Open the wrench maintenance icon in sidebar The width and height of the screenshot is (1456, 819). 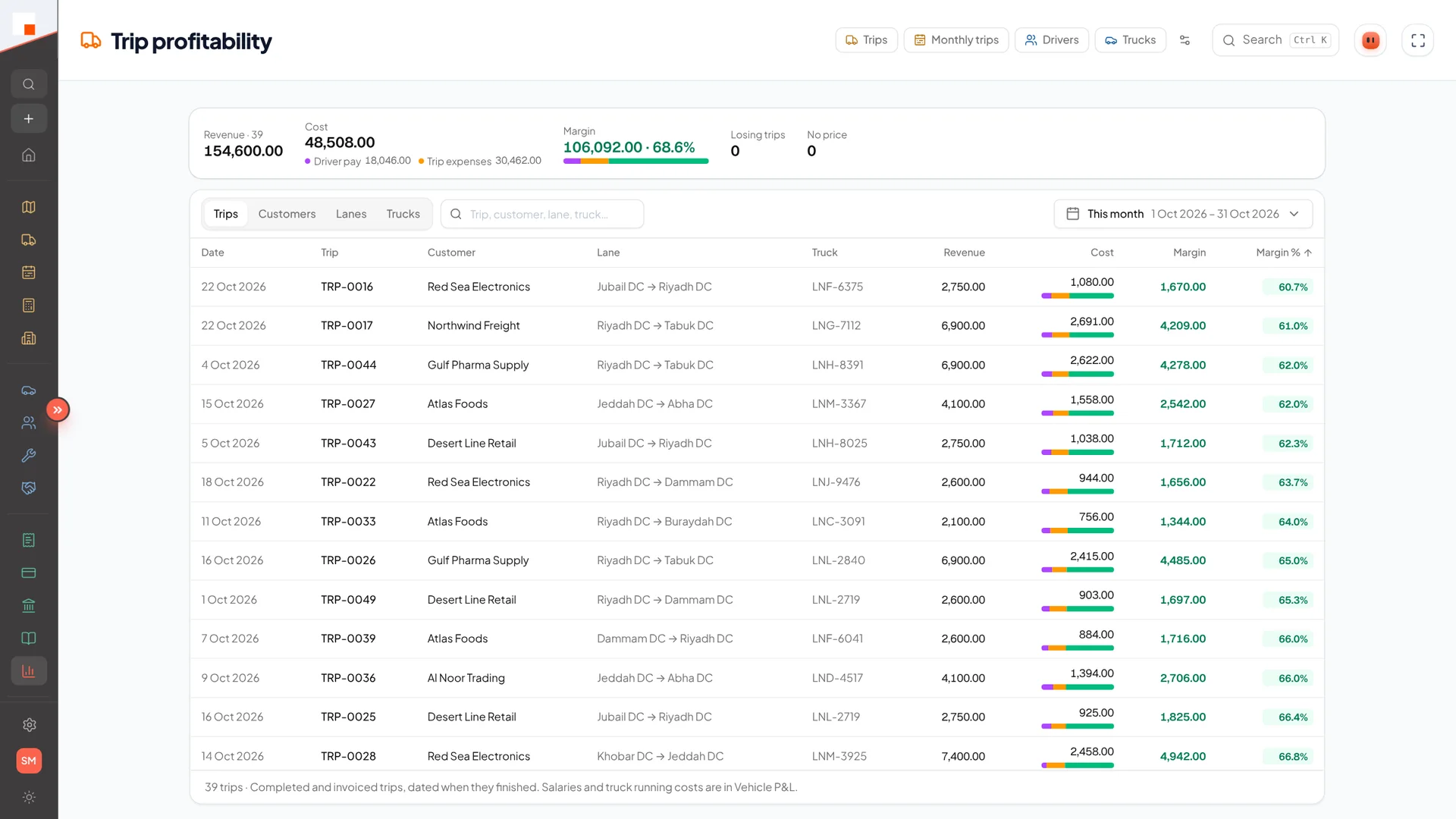click(29, 456)
